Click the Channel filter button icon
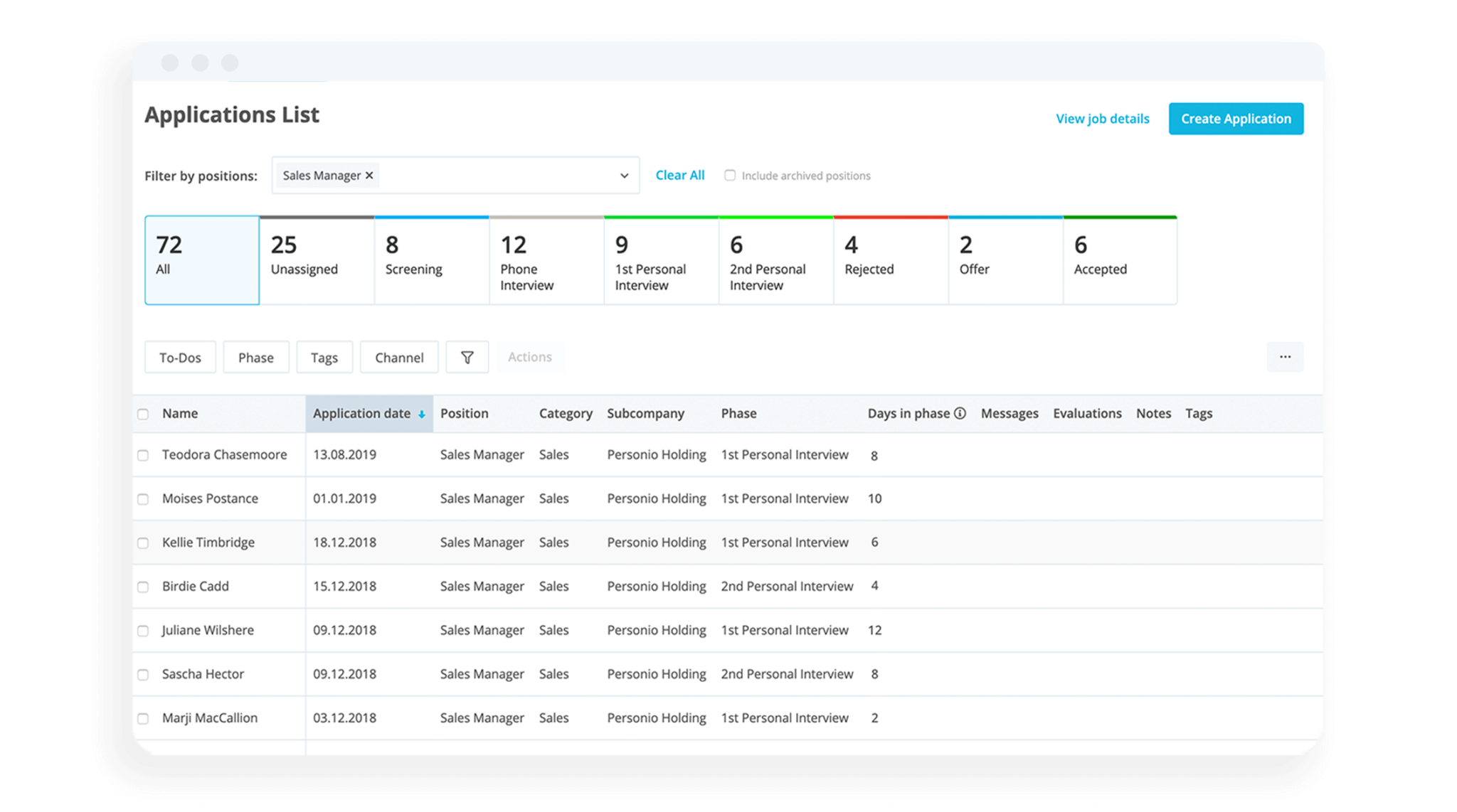The width and height of the screenshot is (1457, 812). [x=397, y=356]
